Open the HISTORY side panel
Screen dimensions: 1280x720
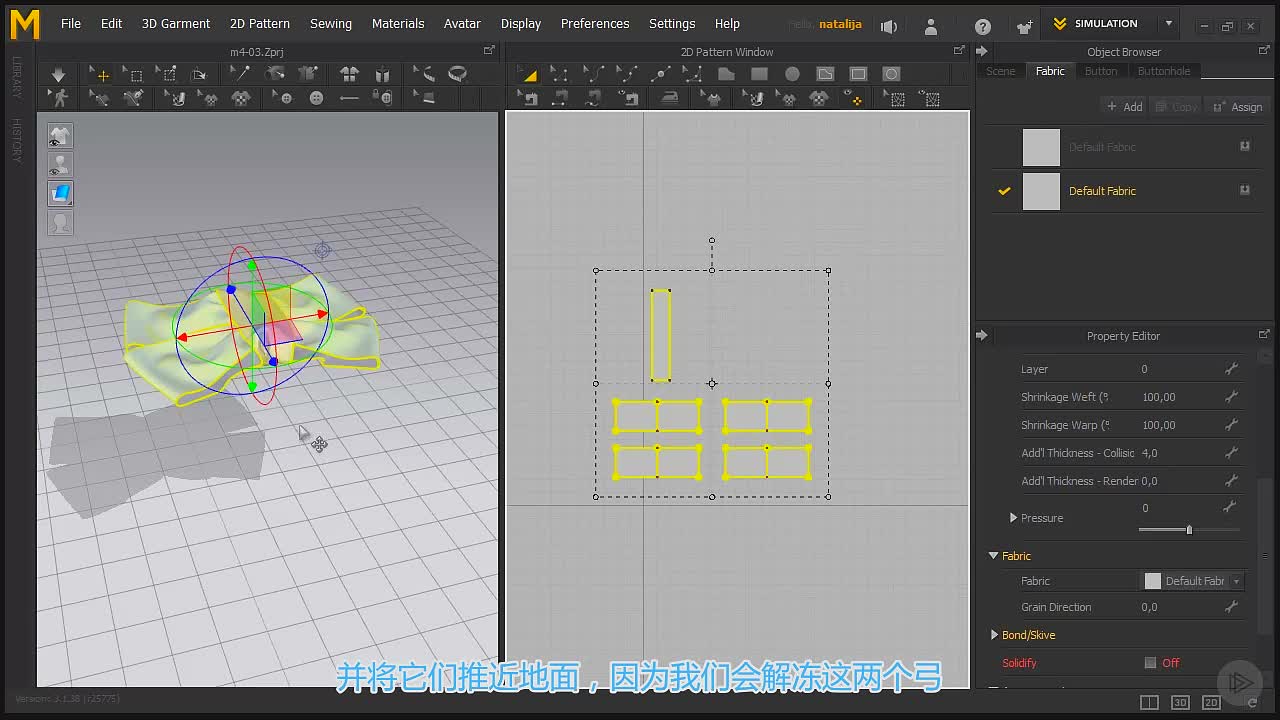tap(17, 140)
